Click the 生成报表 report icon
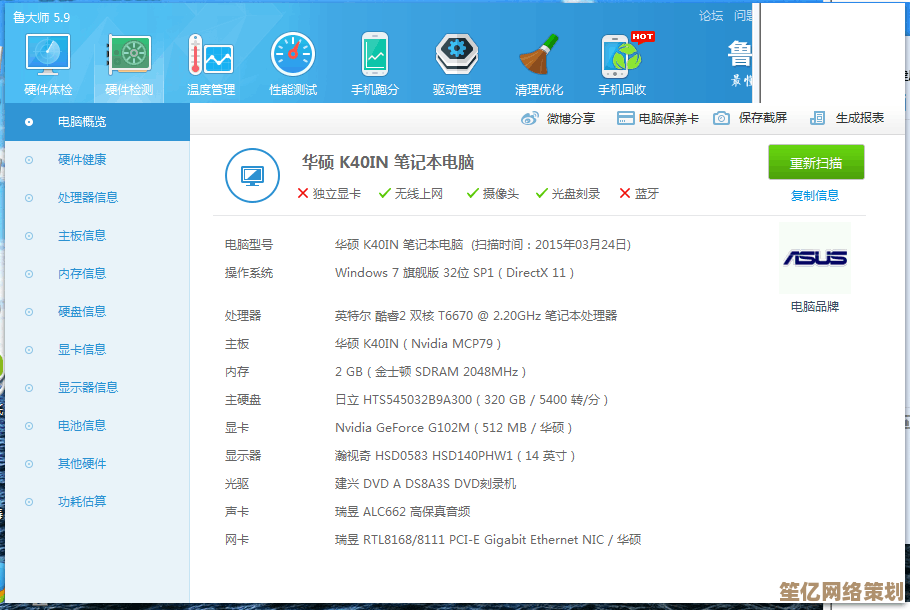The width and height of the screenshot is (910, 610). (x=817, y=118)
